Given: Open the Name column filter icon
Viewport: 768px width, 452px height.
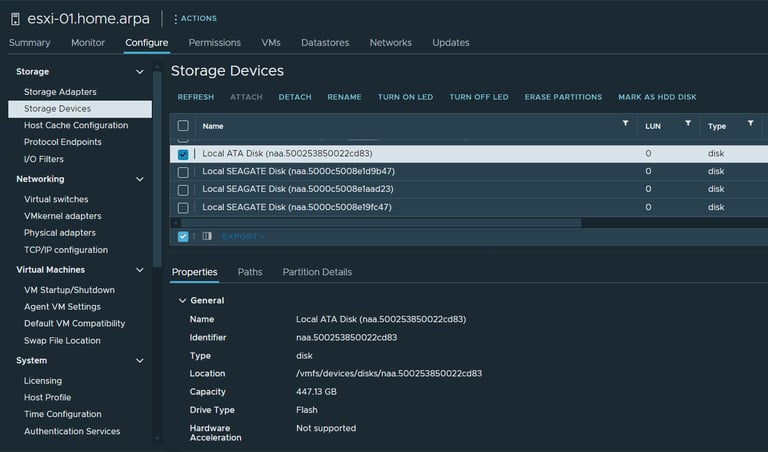Looking at the screenshot, I should point(626,124).
